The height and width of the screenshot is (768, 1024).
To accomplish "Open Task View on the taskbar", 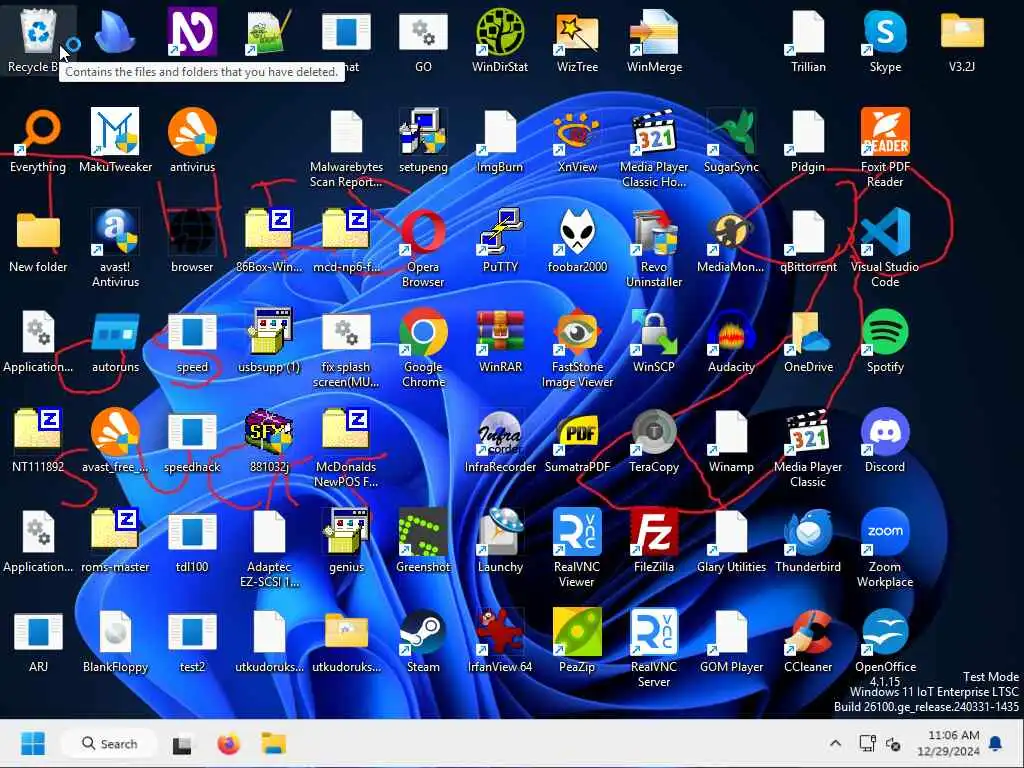I will coord(182,744).
